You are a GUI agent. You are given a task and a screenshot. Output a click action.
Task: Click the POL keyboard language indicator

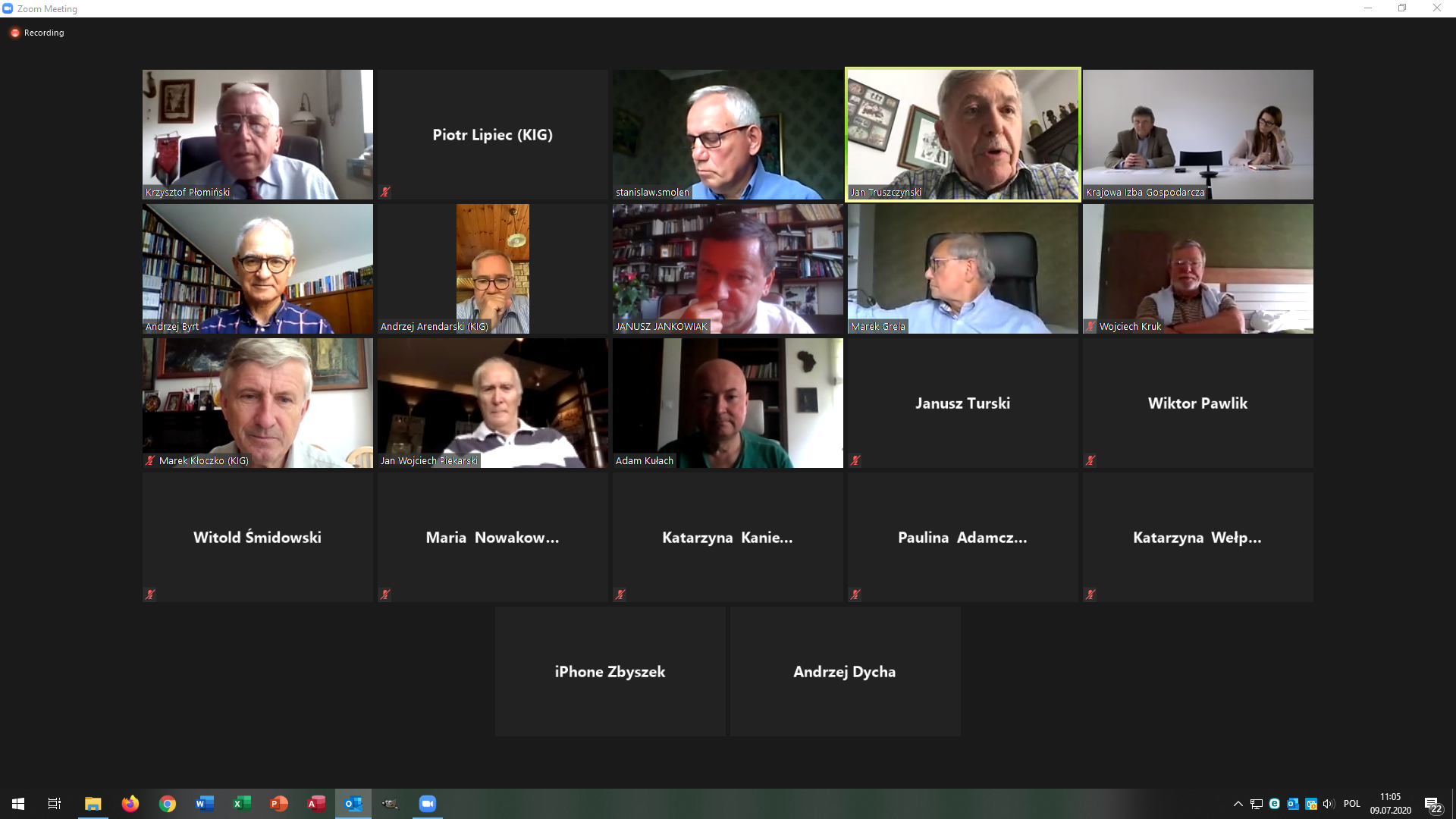click(1351, 804)
